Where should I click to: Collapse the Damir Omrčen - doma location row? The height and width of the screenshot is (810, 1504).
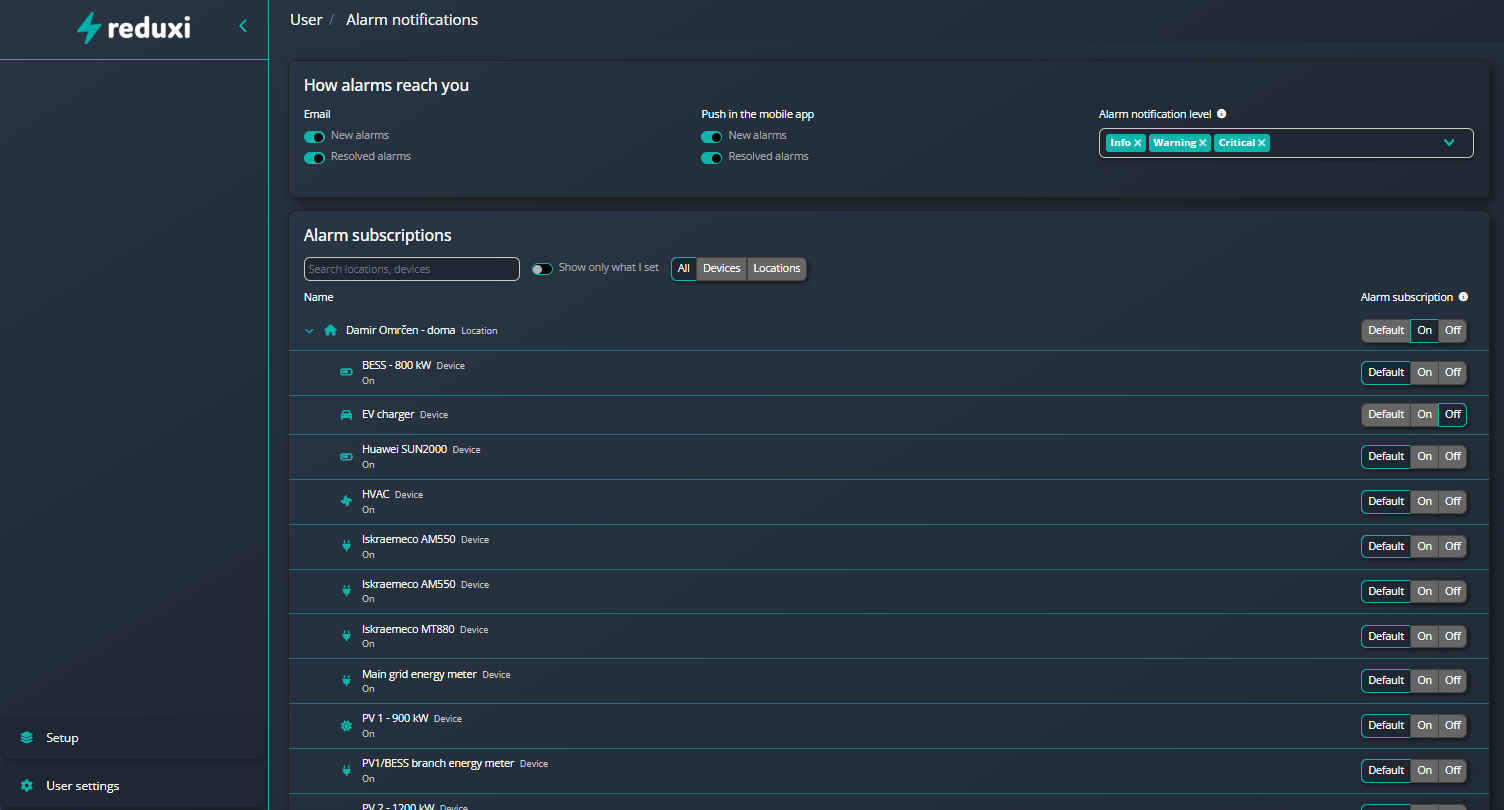(309, 331)
